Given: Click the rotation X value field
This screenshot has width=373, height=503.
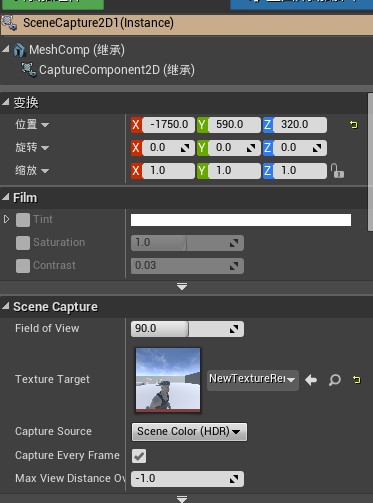Looking at the screenshot, I should (x=168, y=148).
